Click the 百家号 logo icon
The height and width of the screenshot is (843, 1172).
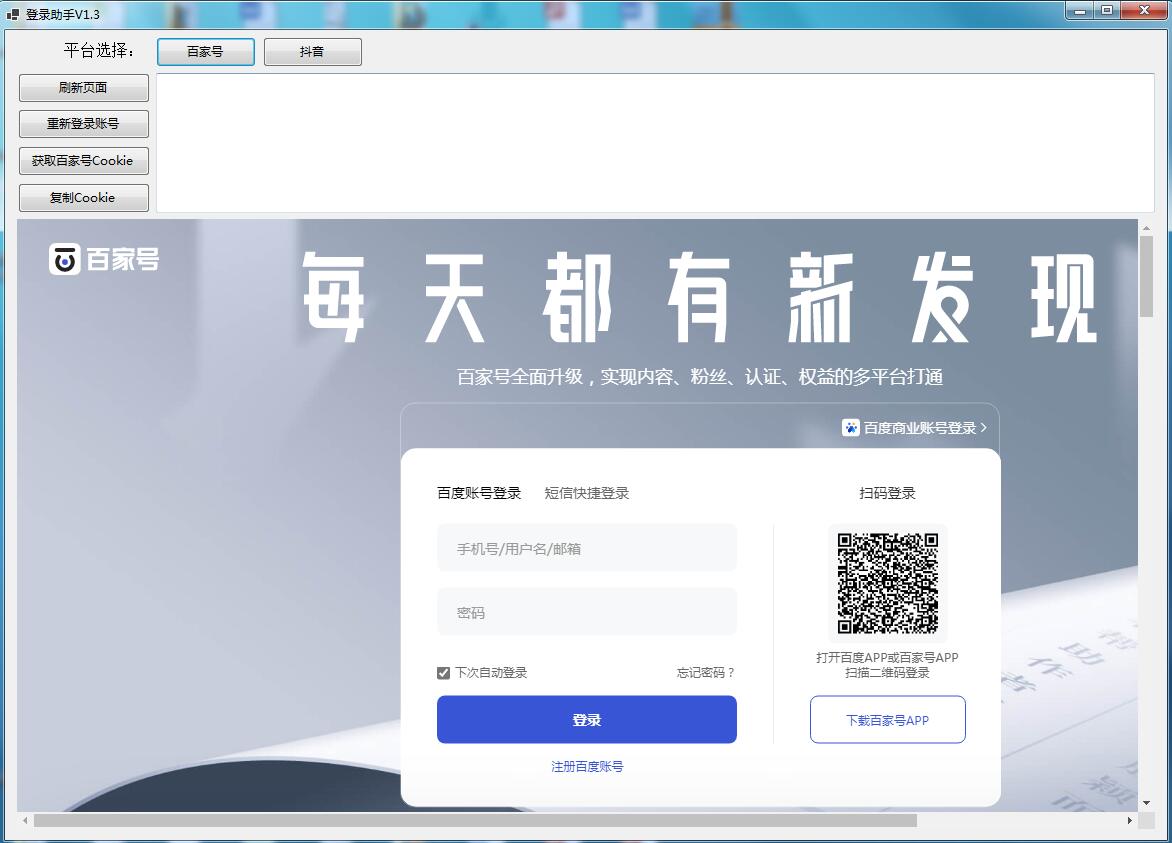65,259
